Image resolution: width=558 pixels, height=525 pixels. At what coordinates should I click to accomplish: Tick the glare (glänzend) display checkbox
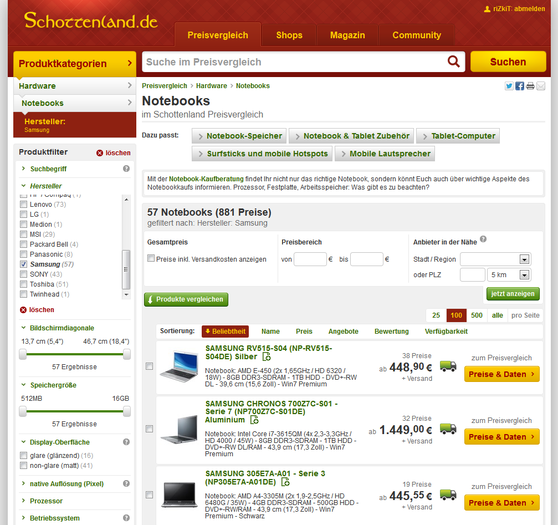tap(23, 455)
